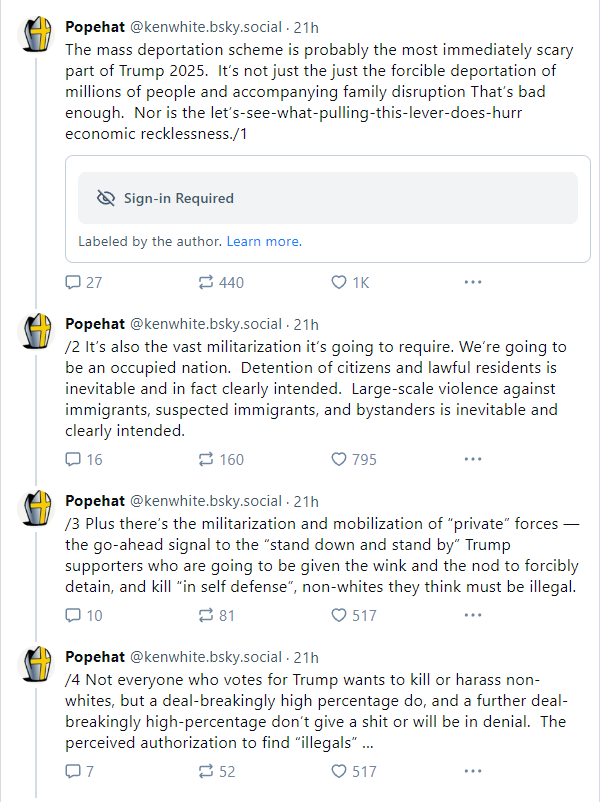600x802 pixels.
Task: Reply to the /4 post with 7 replies
Action: 80,771
